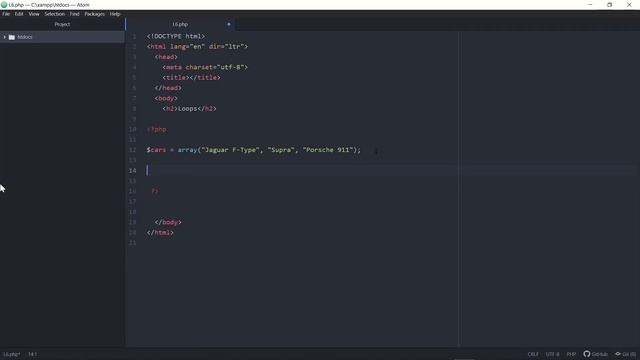Select the Project panel tab
This screenshot has height=360, width=640.
pyautogui.click(x=62, y=24)
